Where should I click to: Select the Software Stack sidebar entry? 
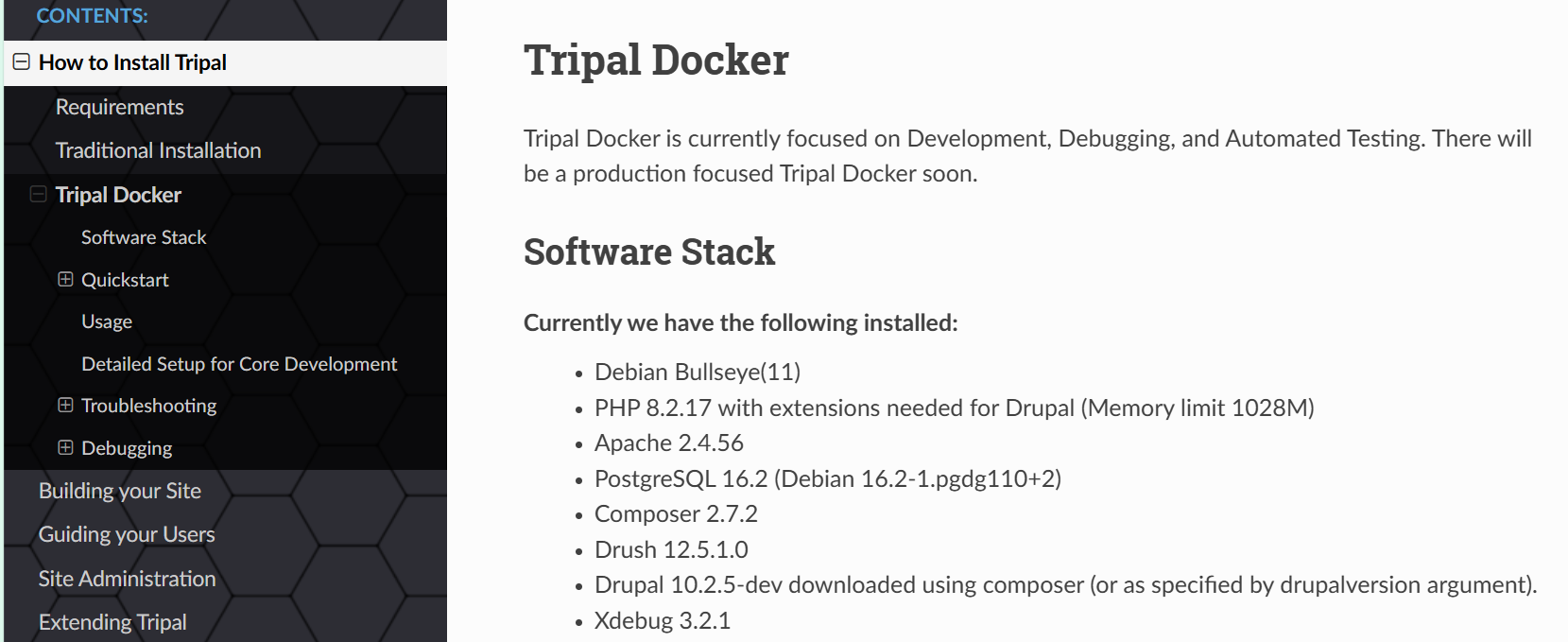pos(144,236)
